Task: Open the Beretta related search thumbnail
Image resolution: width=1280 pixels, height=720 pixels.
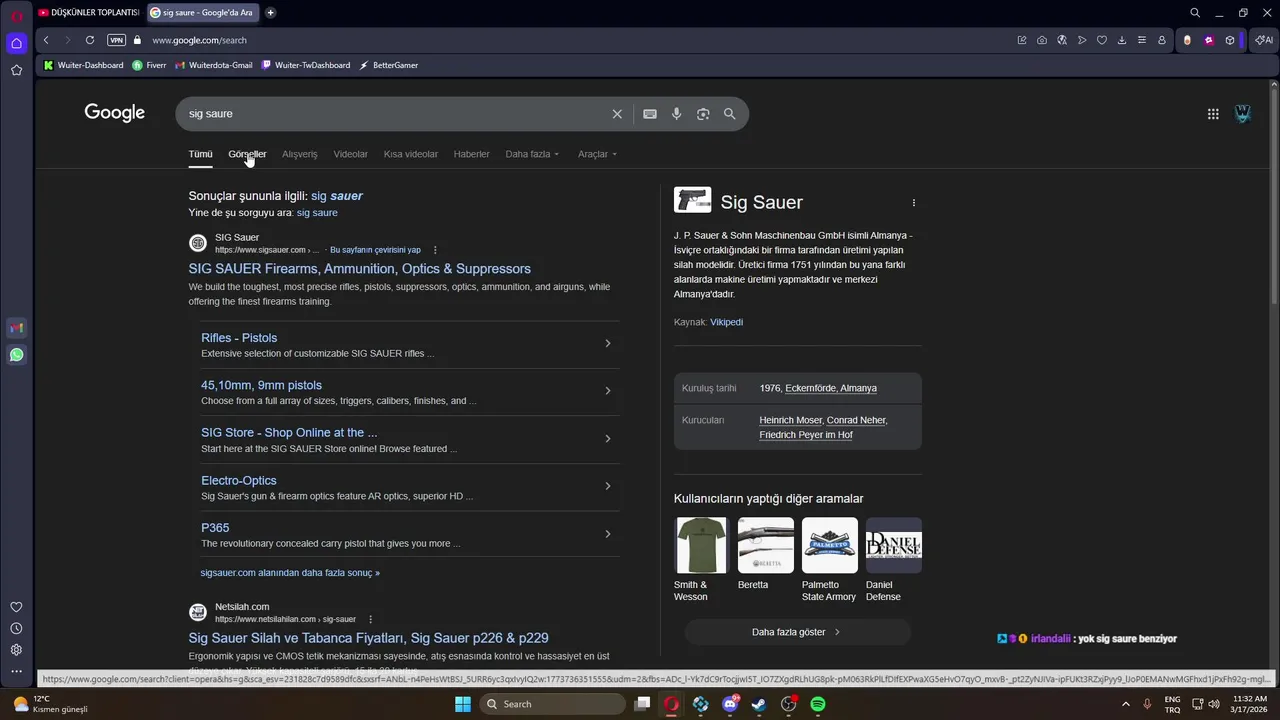Action: [x=766, y=545]
